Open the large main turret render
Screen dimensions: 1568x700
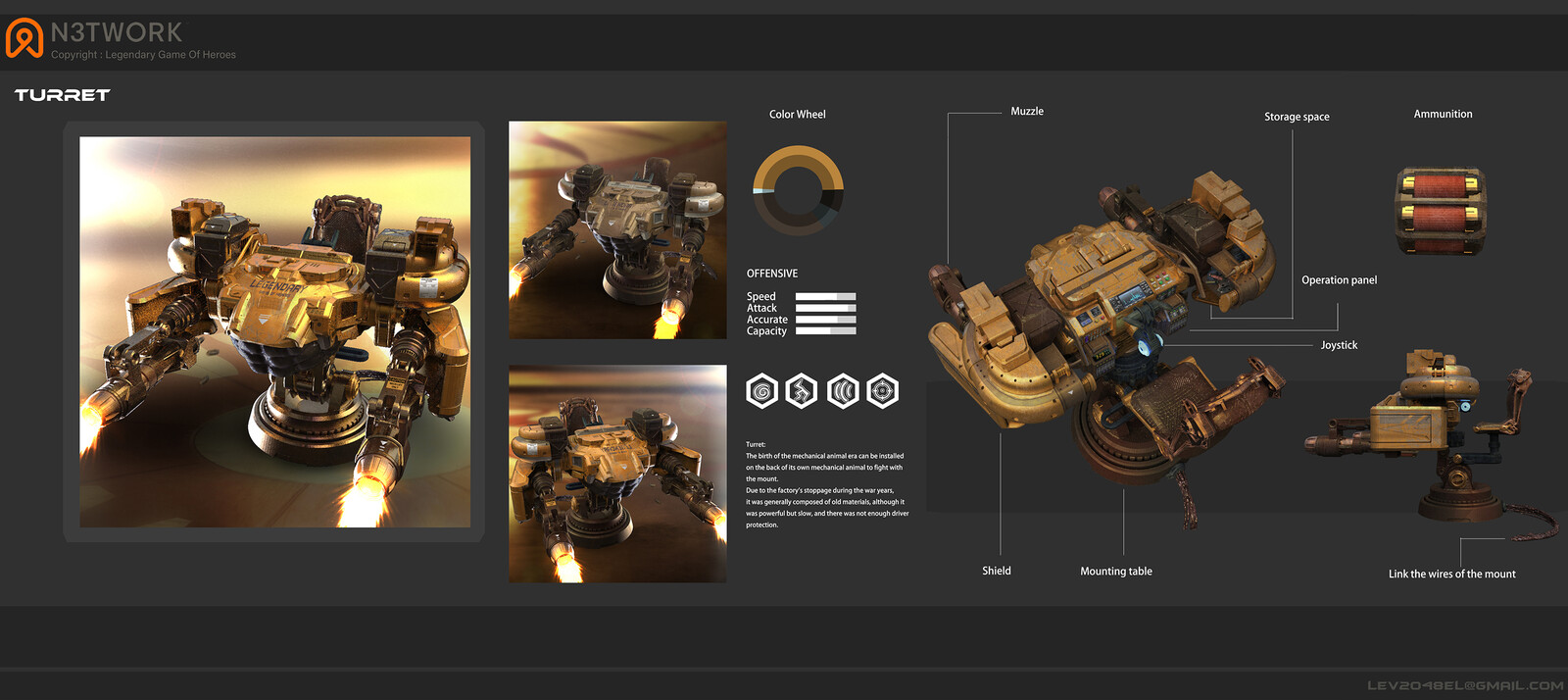(274, 332)
